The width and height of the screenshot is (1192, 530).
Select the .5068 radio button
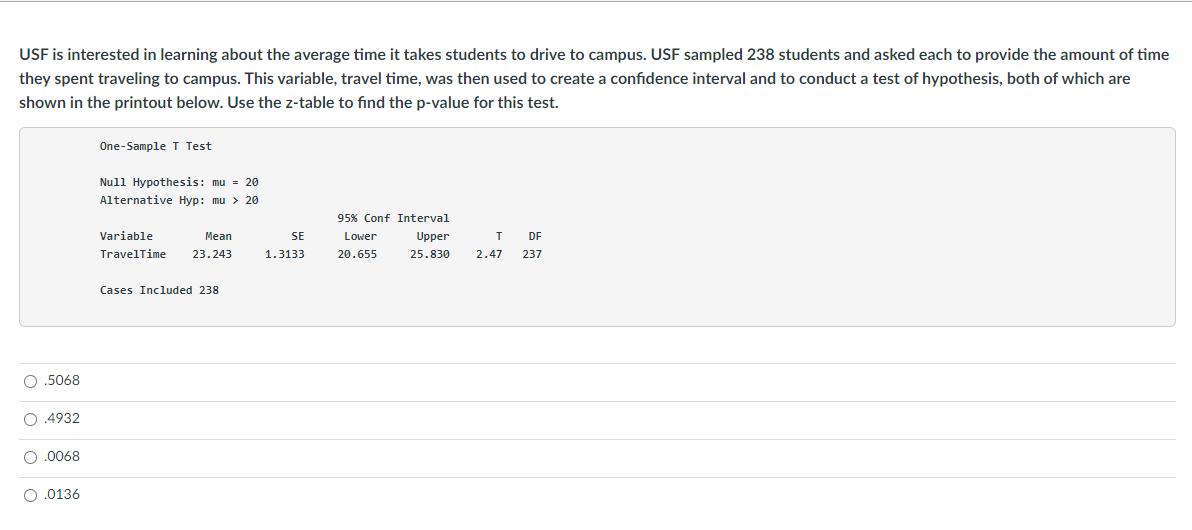click(x=32, y=381)
